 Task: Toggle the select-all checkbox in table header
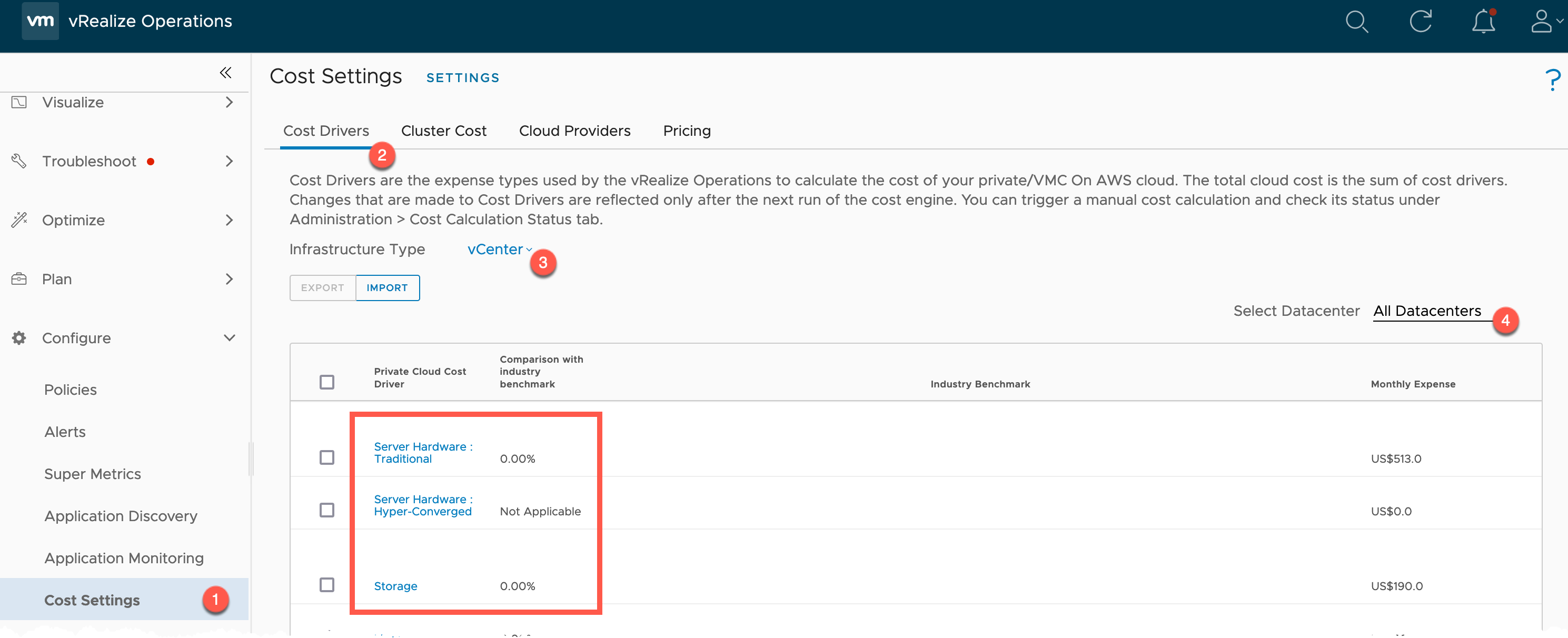pyautogui.click(x=327, y=382)
